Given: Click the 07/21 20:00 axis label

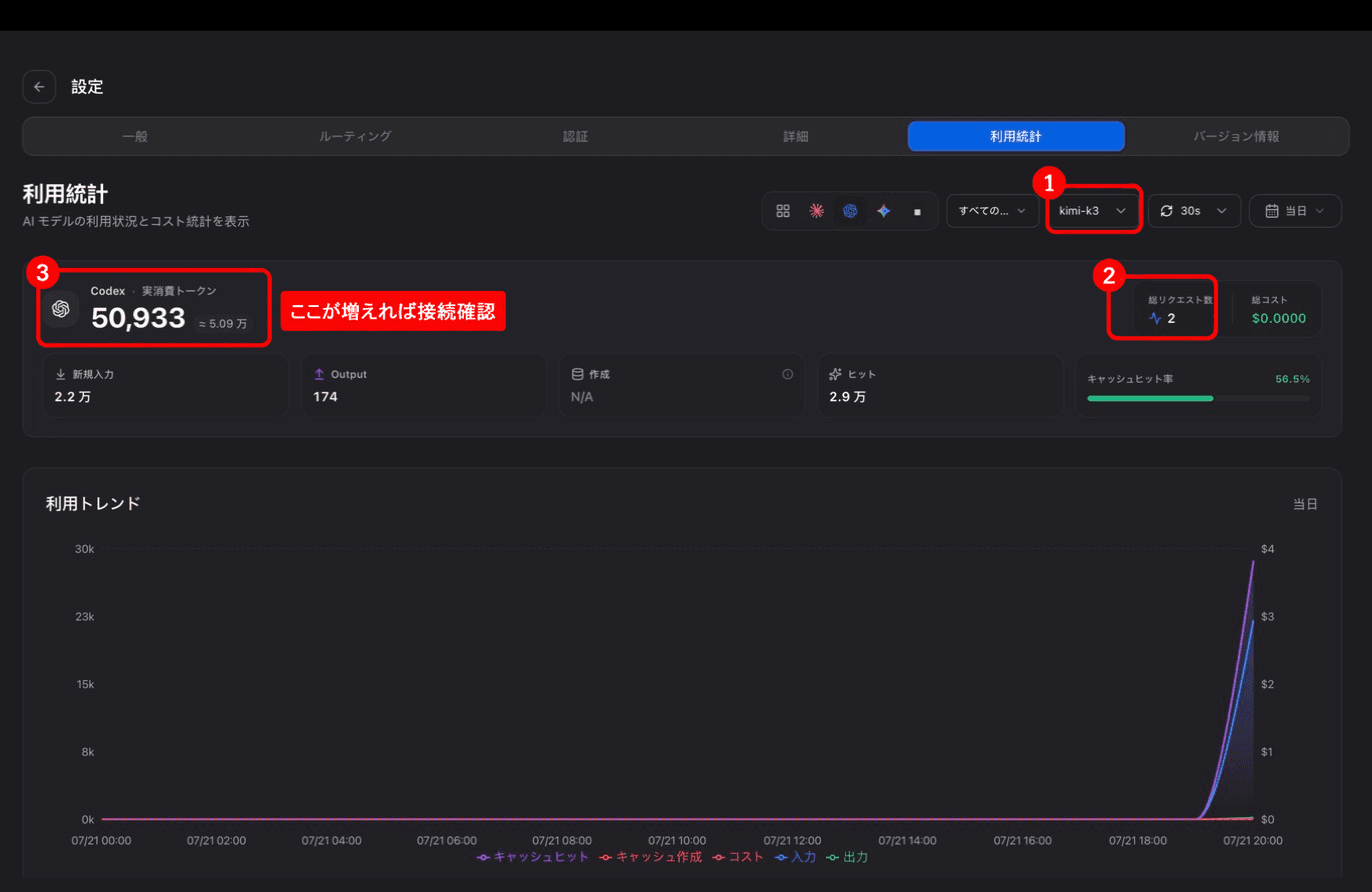Looking at the screenshot, I should click(x=1254, y=840).
